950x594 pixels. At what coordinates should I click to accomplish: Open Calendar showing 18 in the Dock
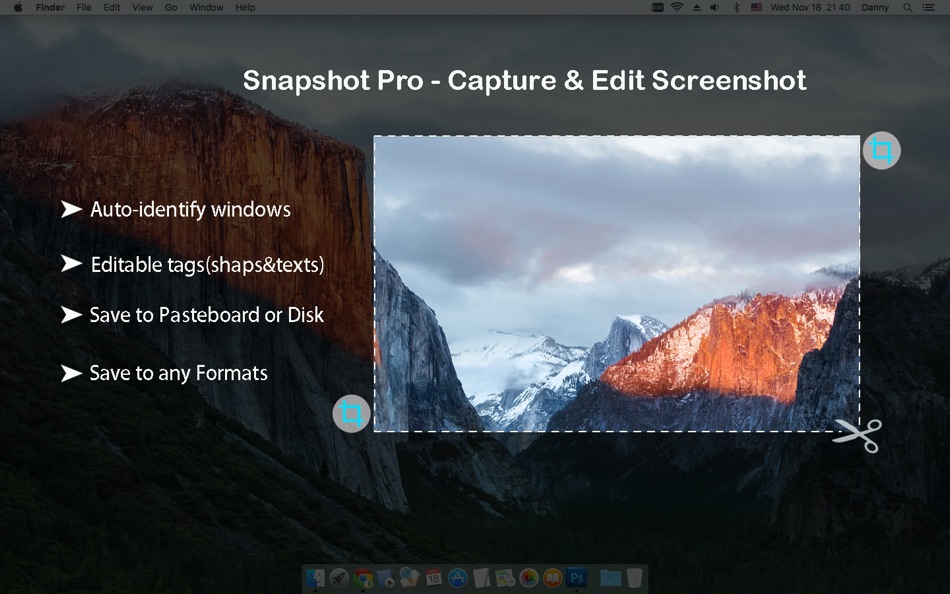click(433, 578)
